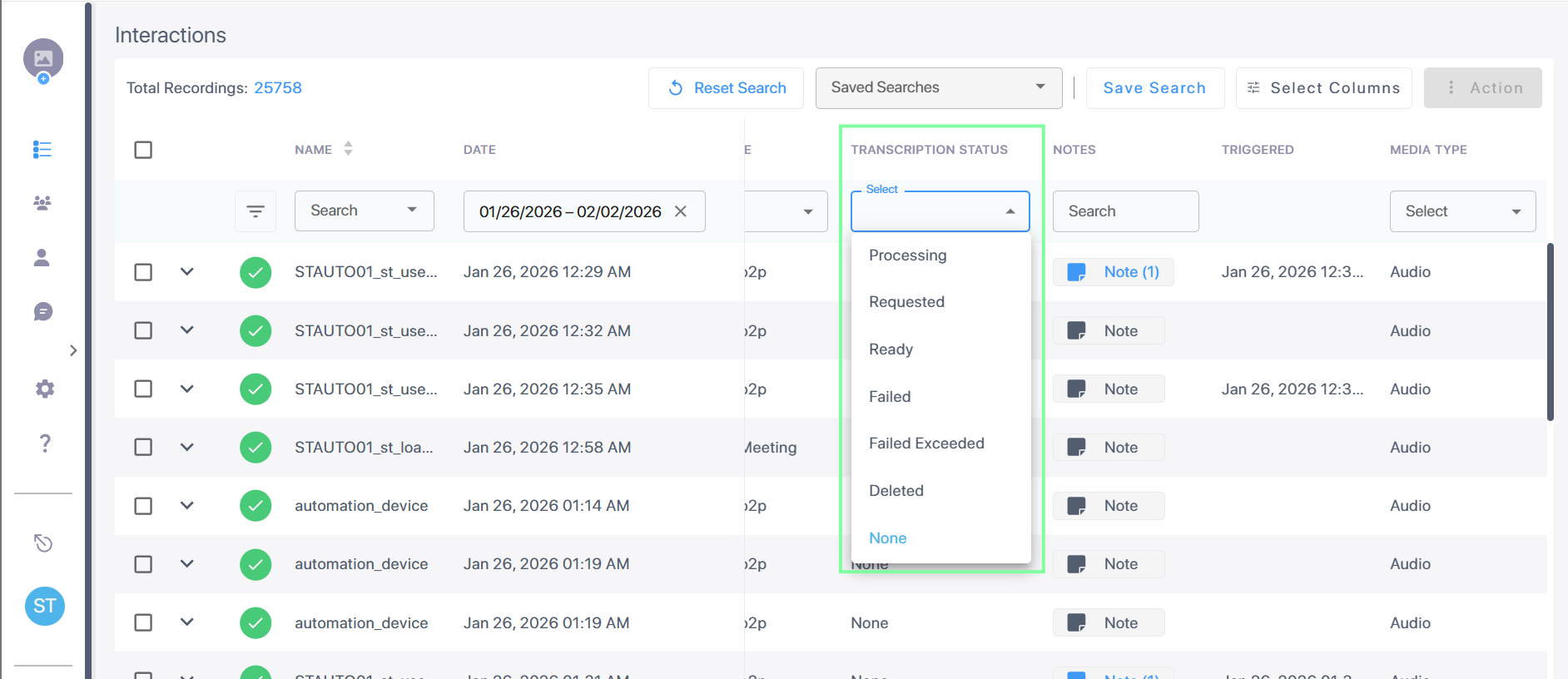Open Note (1) on first recording
Image resolution: width=1568 pixels, height=679 pixels.
click(x=1114, y=272)
